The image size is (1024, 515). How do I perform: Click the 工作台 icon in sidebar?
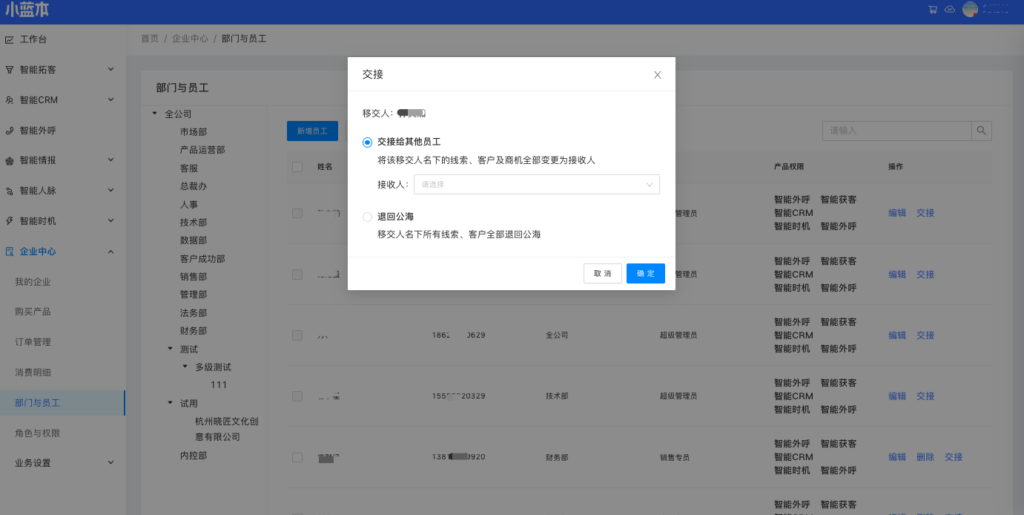point(9,40)
